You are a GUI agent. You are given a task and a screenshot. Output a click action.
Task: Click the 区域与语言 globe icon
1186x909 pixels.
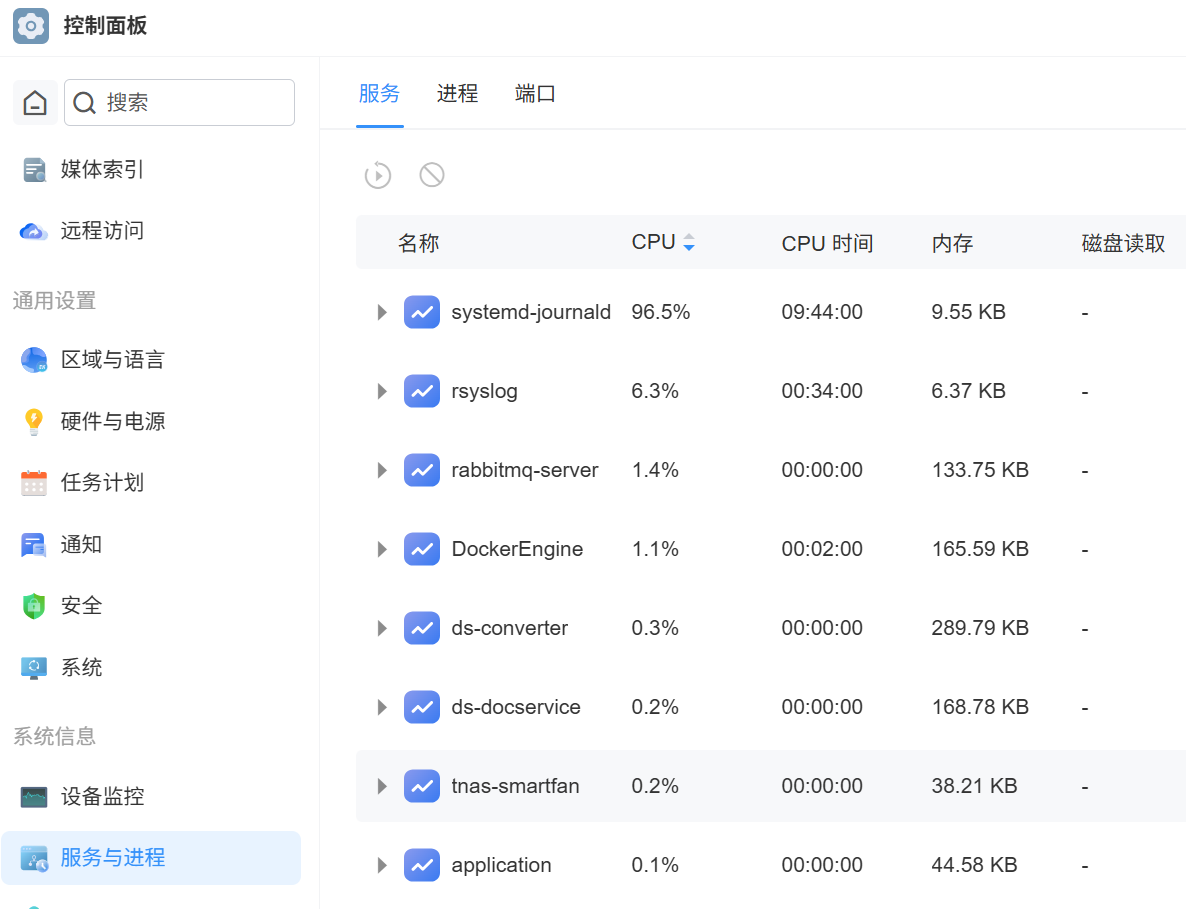[x=34, y=360]
